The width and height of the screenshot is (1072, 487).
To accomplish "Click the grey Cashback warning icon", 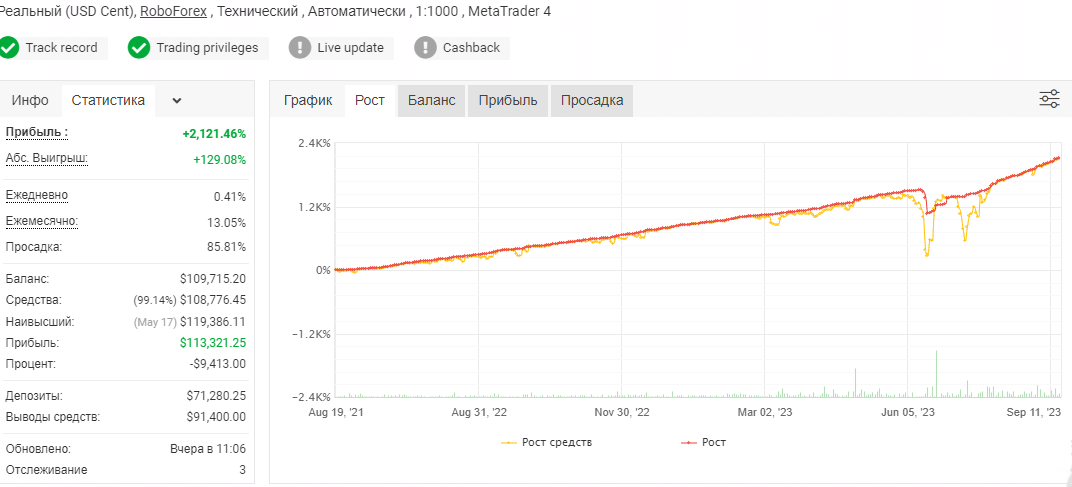I will [x=425, y=48].
